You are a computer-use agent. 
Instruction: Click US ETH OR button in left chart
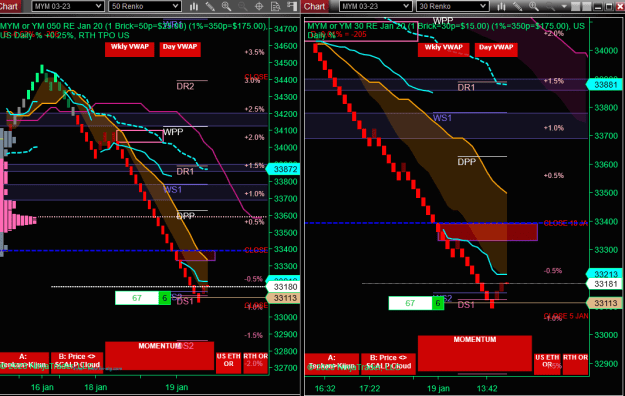click(x=228, y=363)
